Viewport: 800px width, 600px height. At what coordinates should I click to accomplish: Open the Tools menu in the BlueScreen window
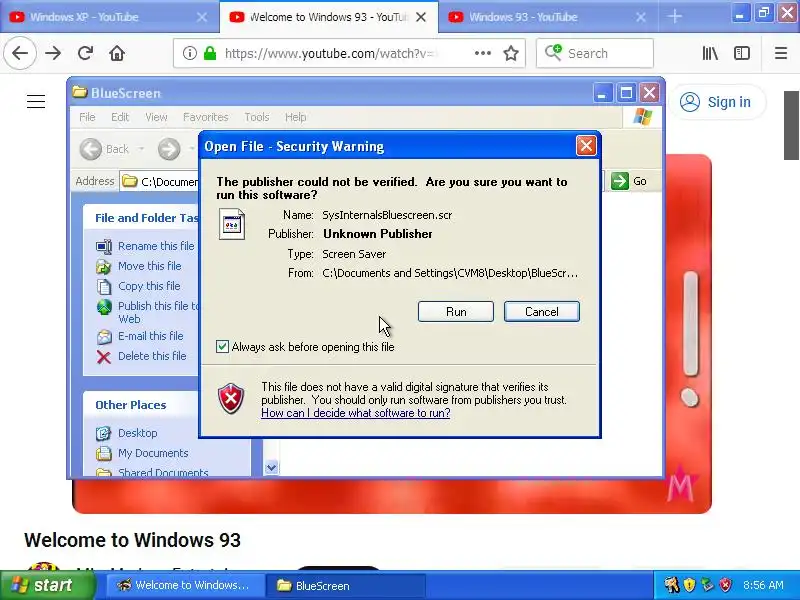[x=257, y=117]
